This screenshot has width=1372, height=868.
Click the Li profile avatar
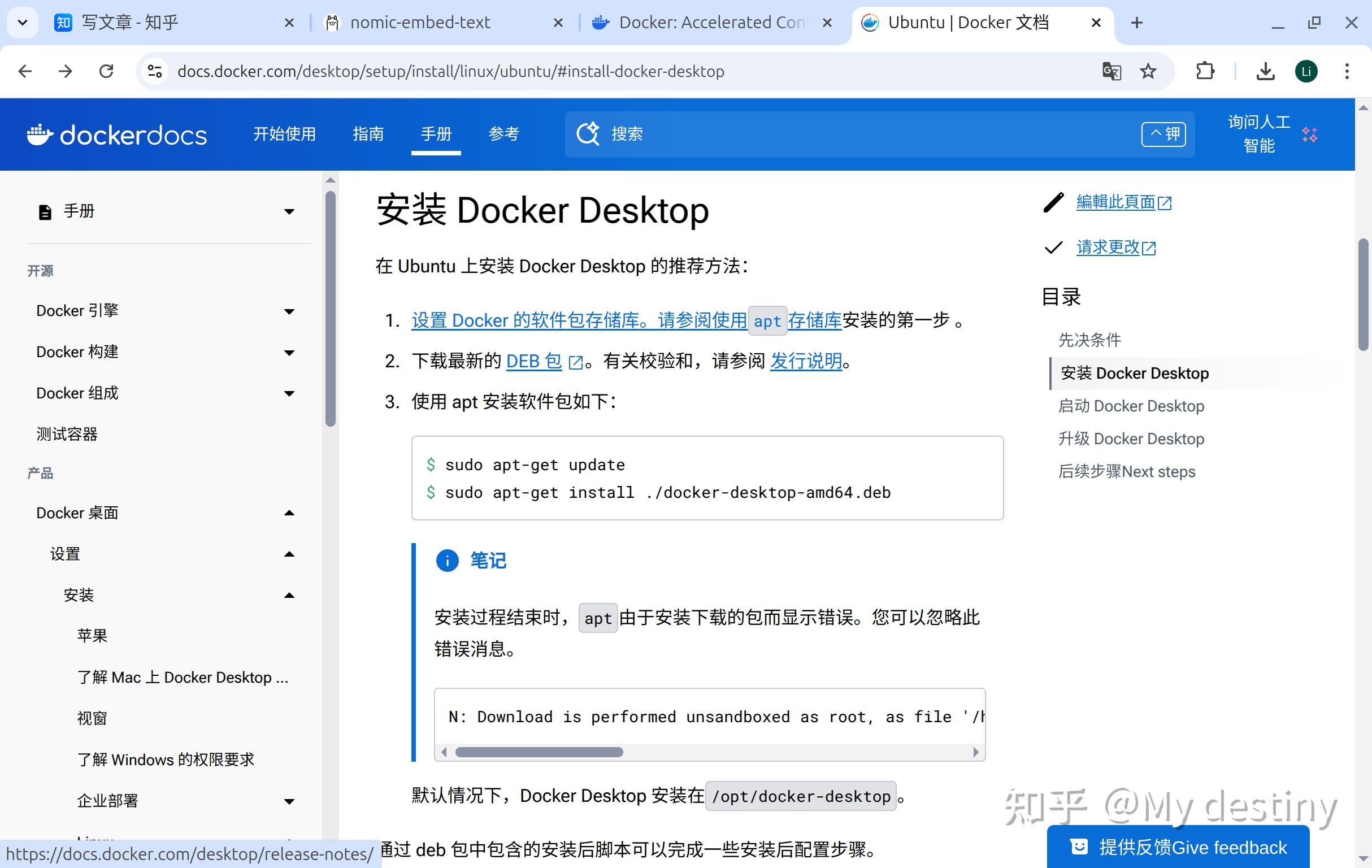[x=1306, y=71]
